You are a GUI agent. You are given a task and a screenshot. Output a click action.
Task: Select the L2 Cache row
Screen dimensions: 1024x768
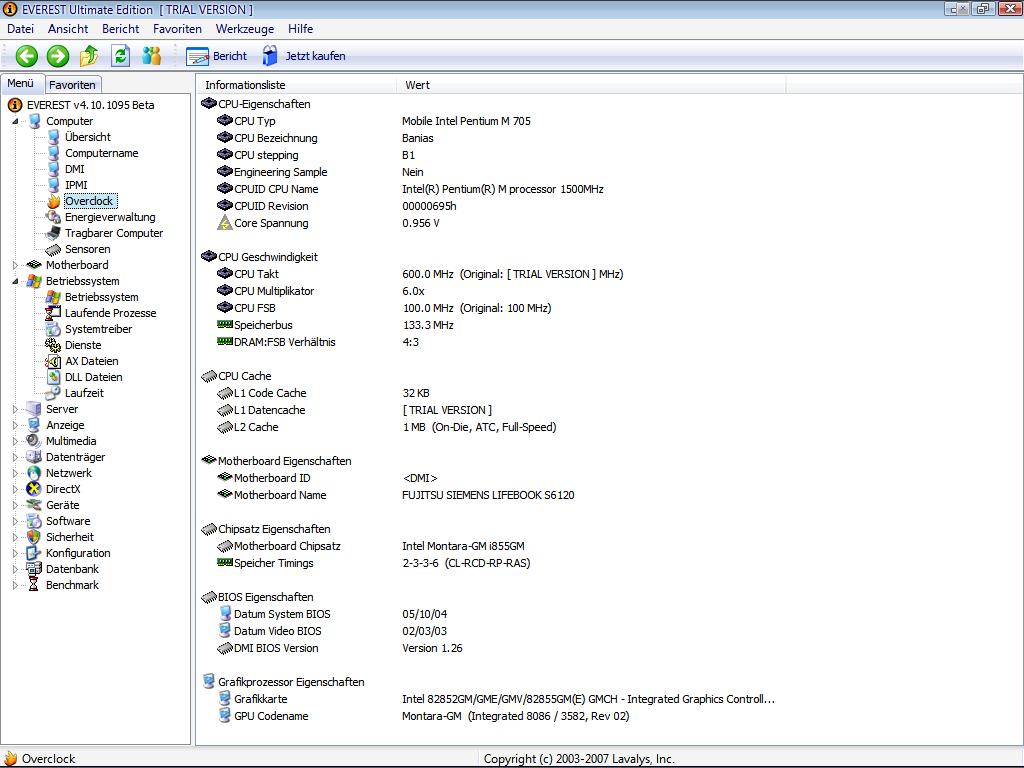point(490,427)
